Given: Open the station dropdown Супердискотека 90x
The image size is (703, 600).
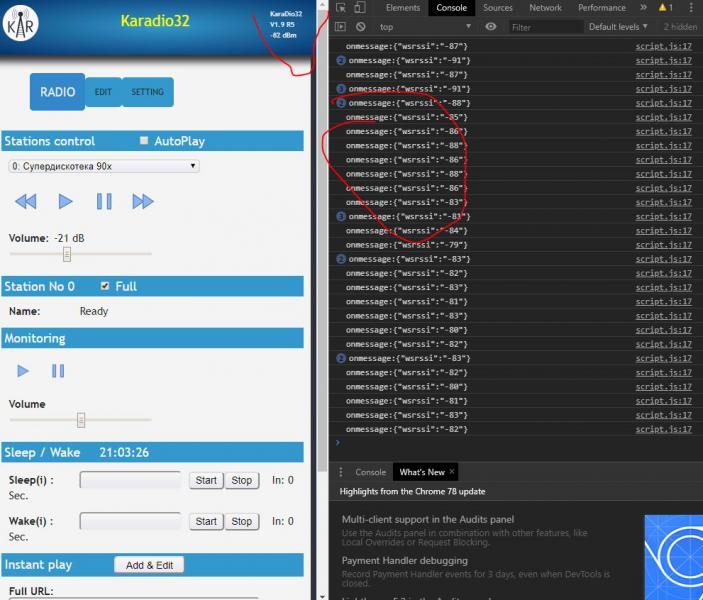Looking at the screenshot, I should pos(104,166).
